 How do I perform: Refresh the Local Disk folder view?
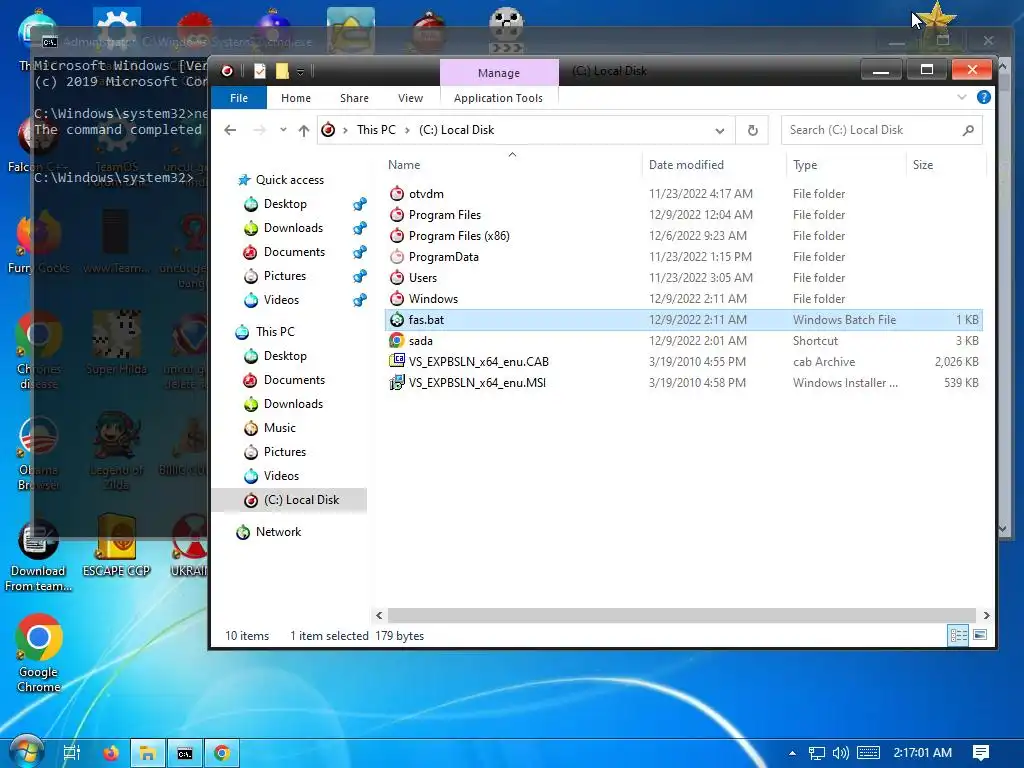point(752,130)
